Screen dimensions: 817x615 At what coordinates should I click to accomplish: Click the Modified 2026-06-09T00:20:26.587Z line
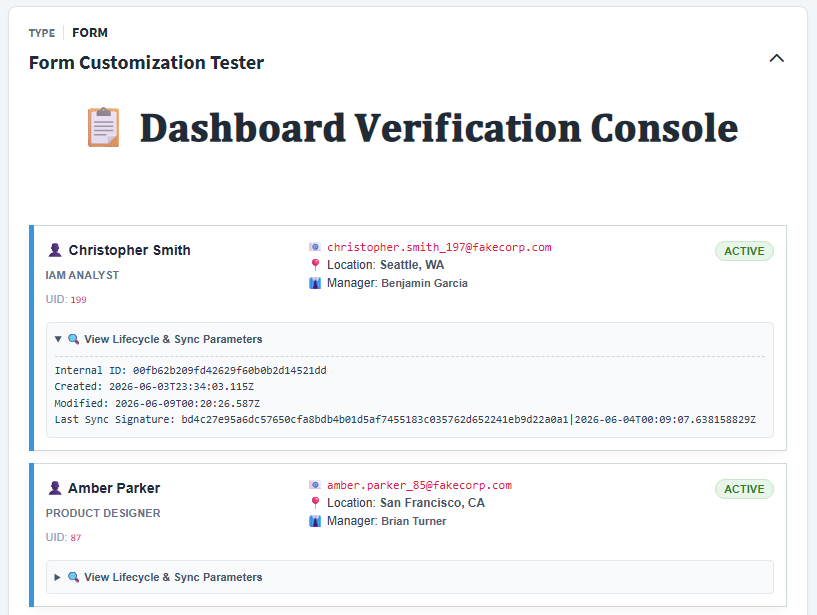point(157,403)
